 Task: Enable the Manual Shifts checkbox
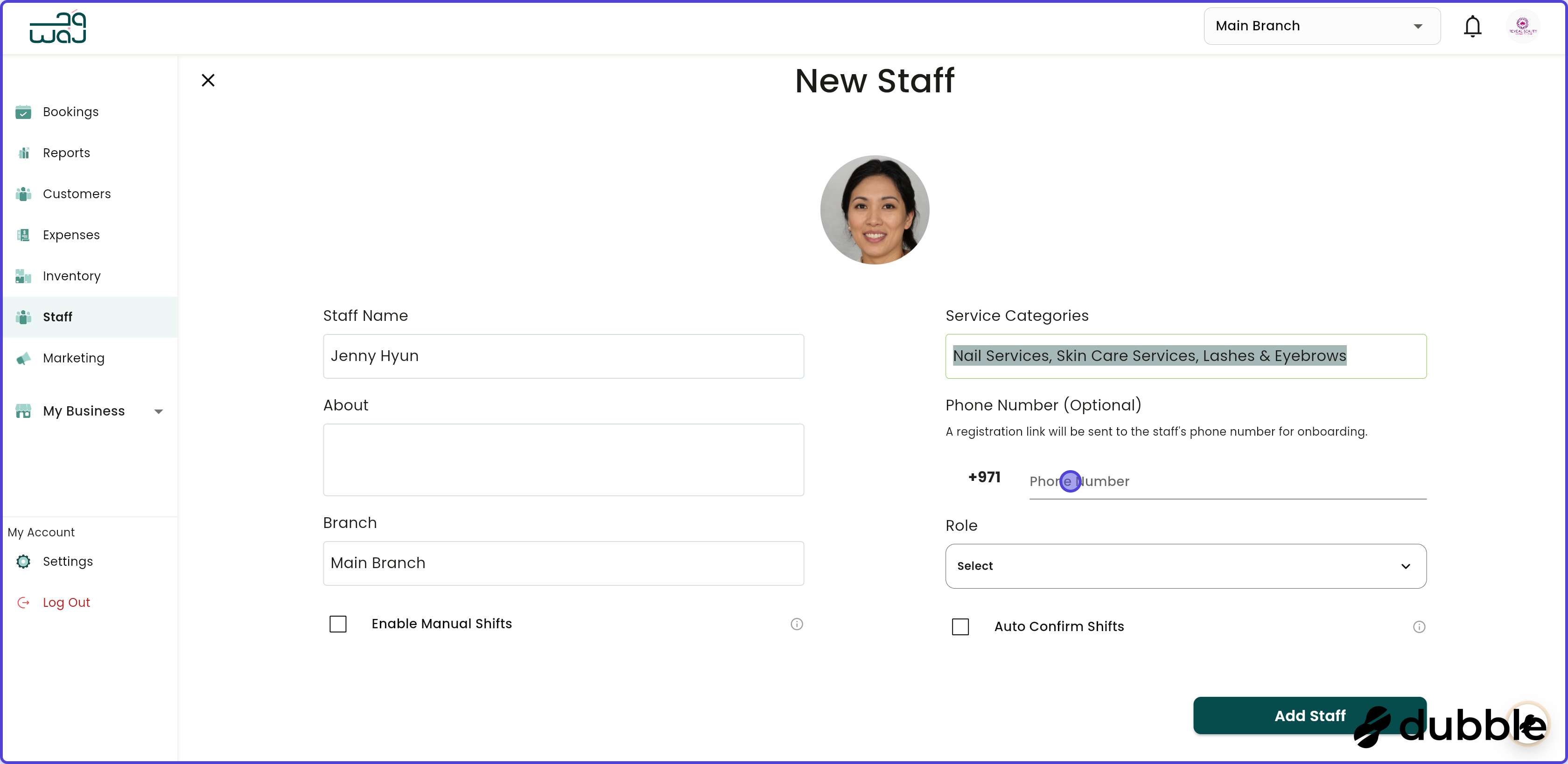(338, 624)
